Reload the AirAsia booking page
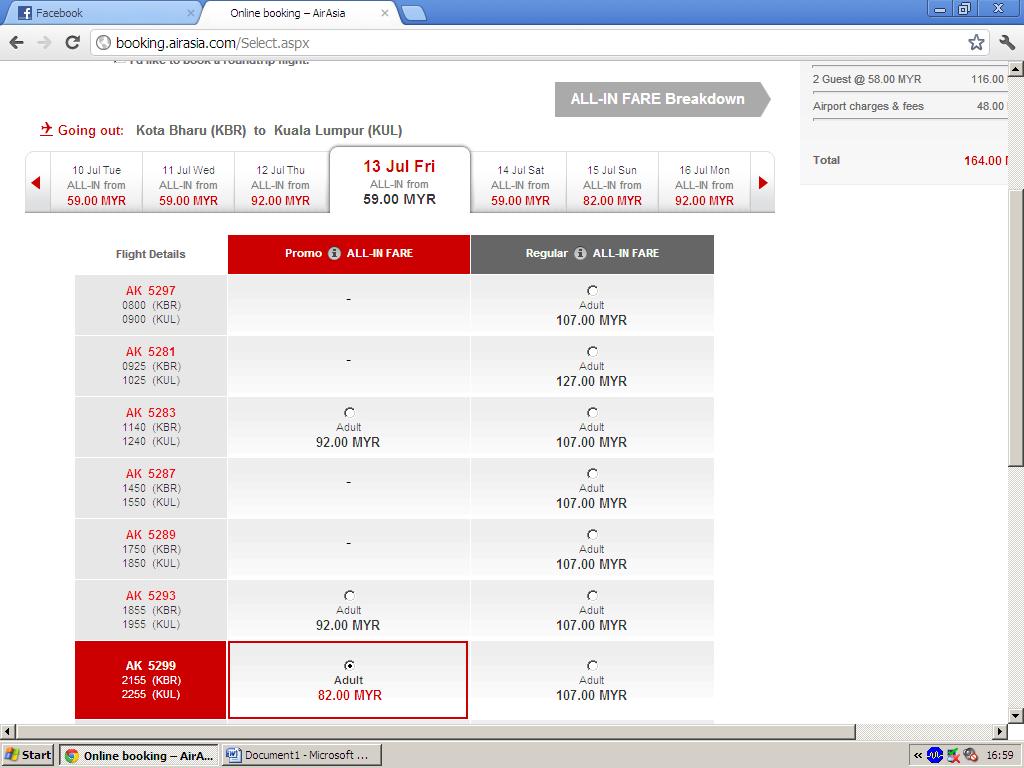Screen dimensions: 1024x768 pyautogui.click(x=72, y=43)
